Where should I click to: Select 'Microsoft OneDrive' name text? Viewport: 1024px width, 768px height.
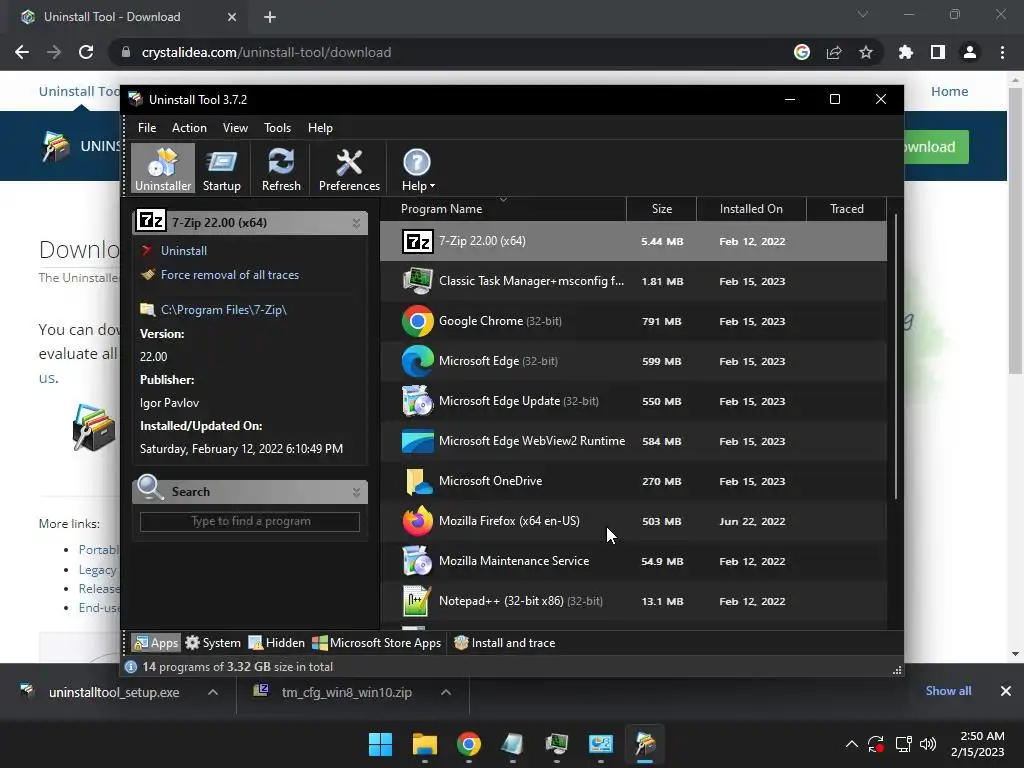point(490,481)
